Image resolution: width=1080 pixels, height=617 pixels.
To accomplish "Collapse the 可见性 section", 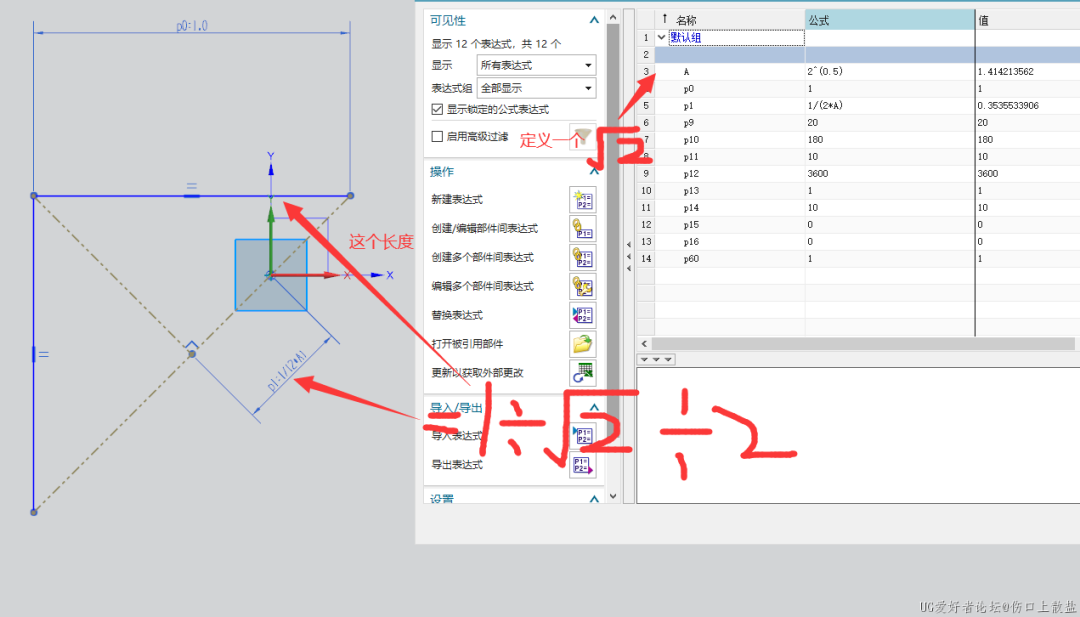I will (x=594, y=20).
